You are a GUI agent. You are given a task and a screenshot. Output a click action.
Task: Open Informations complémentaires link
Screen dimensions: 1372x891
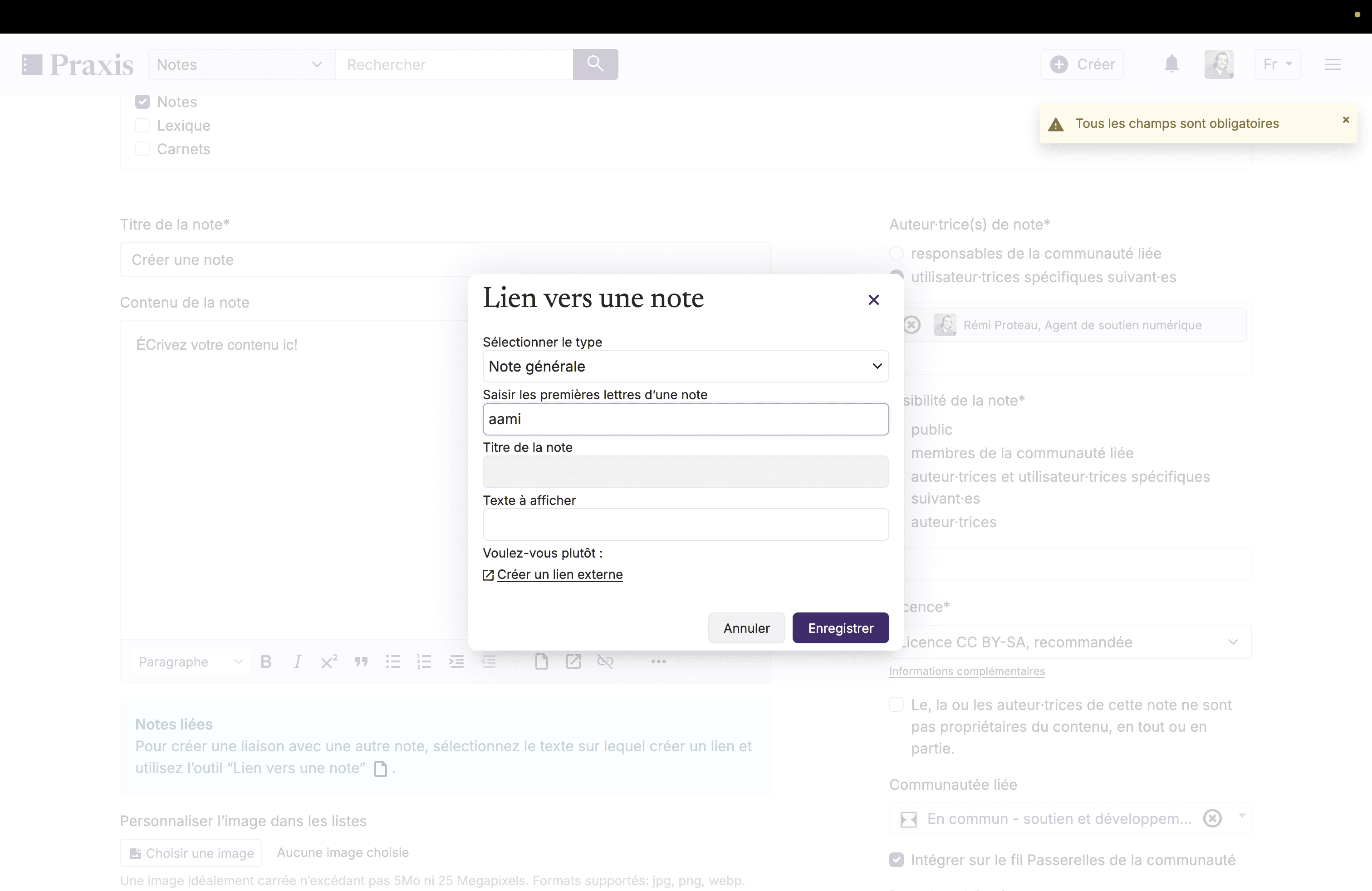pos(967,671)
